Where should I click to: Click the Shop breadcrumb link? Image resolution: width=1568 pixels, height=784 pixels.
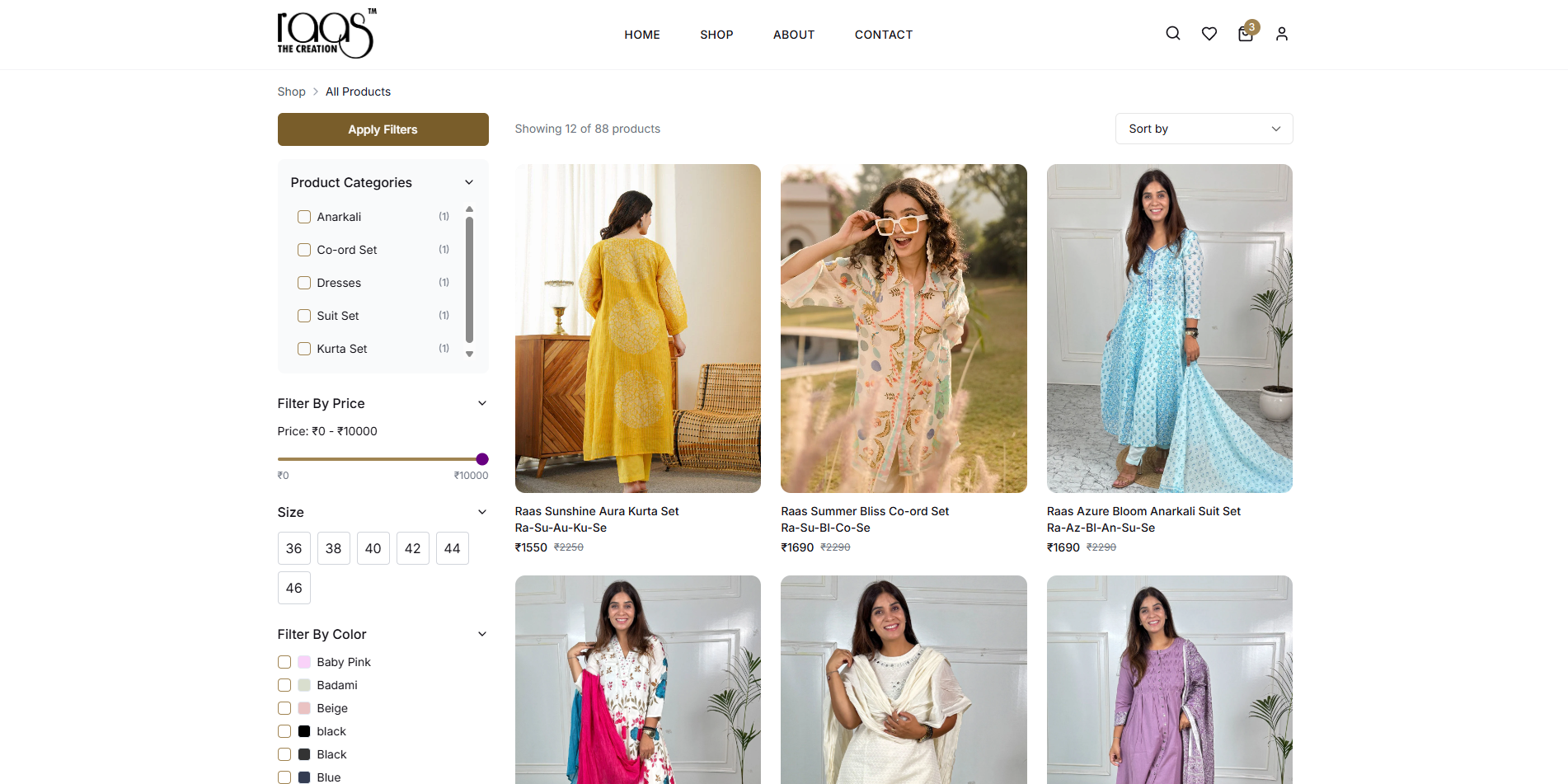click(x=291, y=92)
